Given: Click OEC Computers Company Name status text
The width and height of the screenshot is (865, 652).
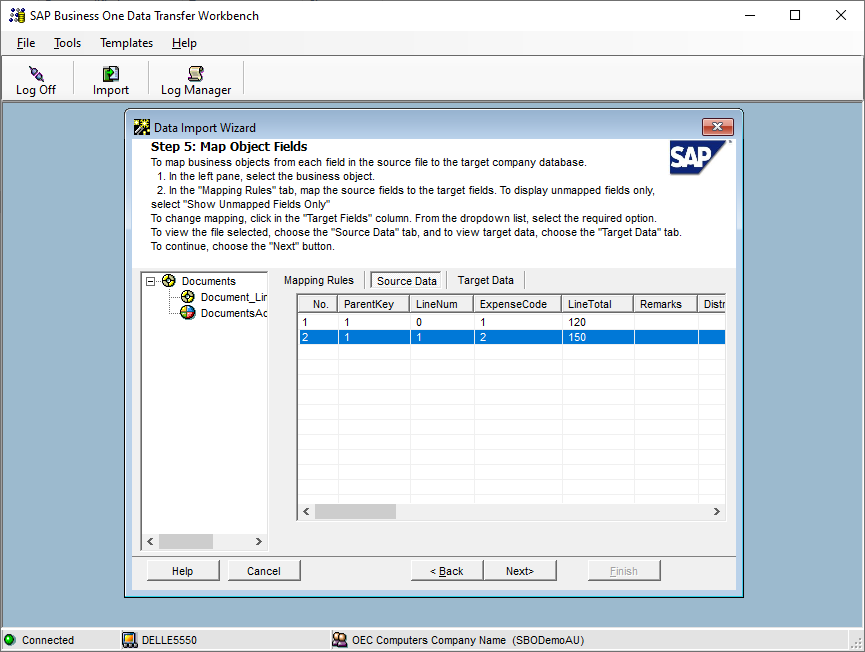Looking at the screenshot, I should click(x=468, y=640).
